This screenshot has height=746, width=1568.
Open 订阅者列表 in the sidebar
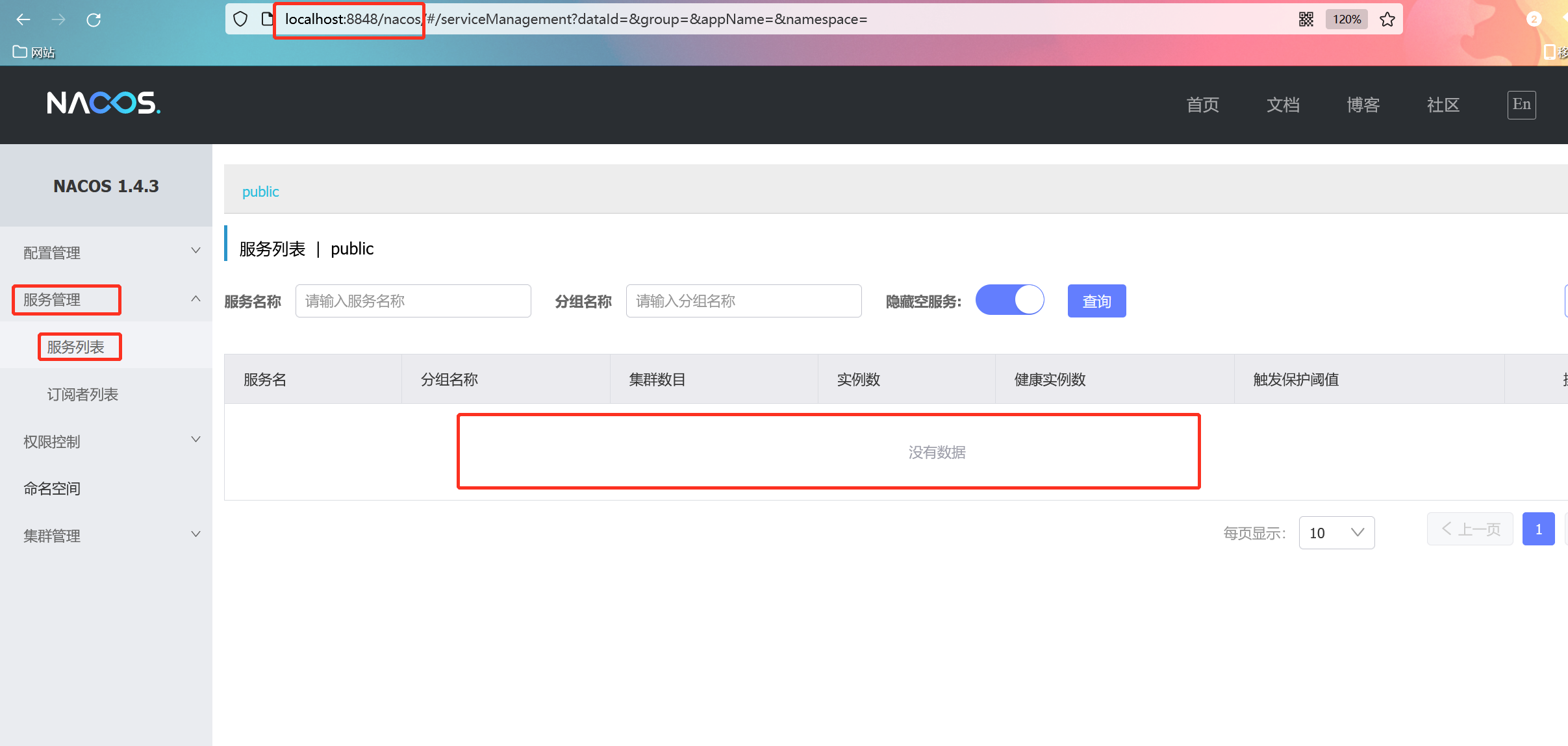tap(106, 394)
